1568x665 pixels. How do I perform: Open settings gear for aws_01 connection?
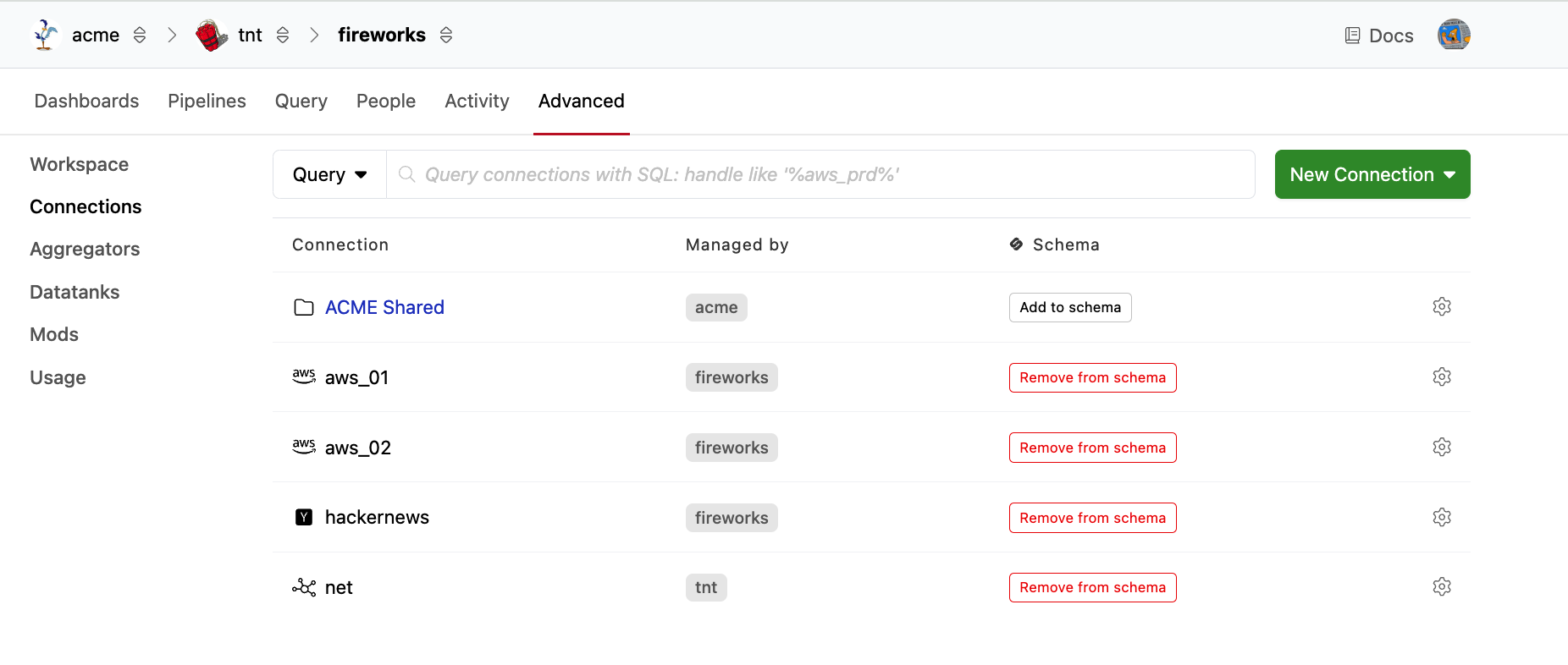click(x=1442, y=376)
